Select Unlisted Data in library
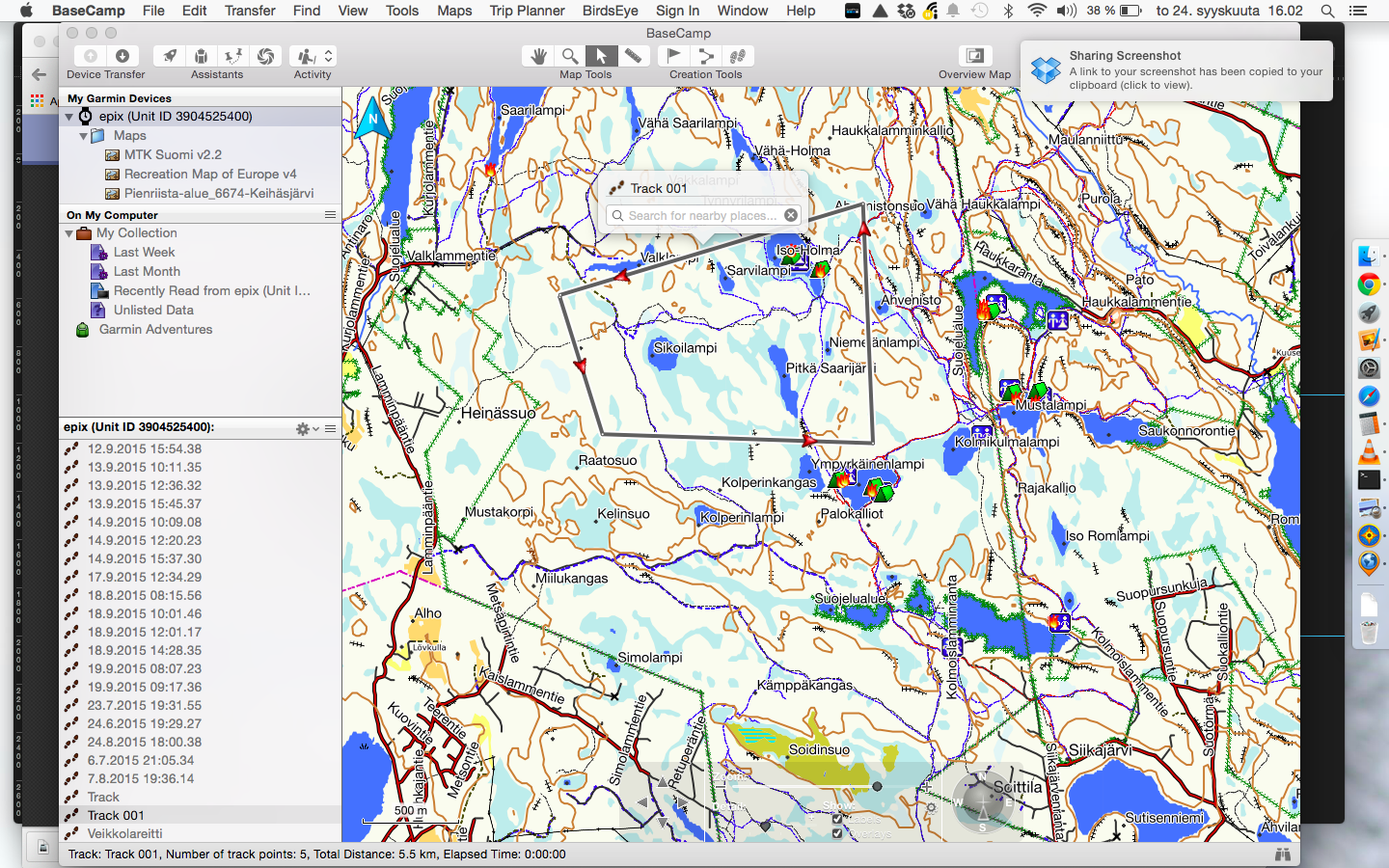The image size is (1389, 868). point(153,310)
